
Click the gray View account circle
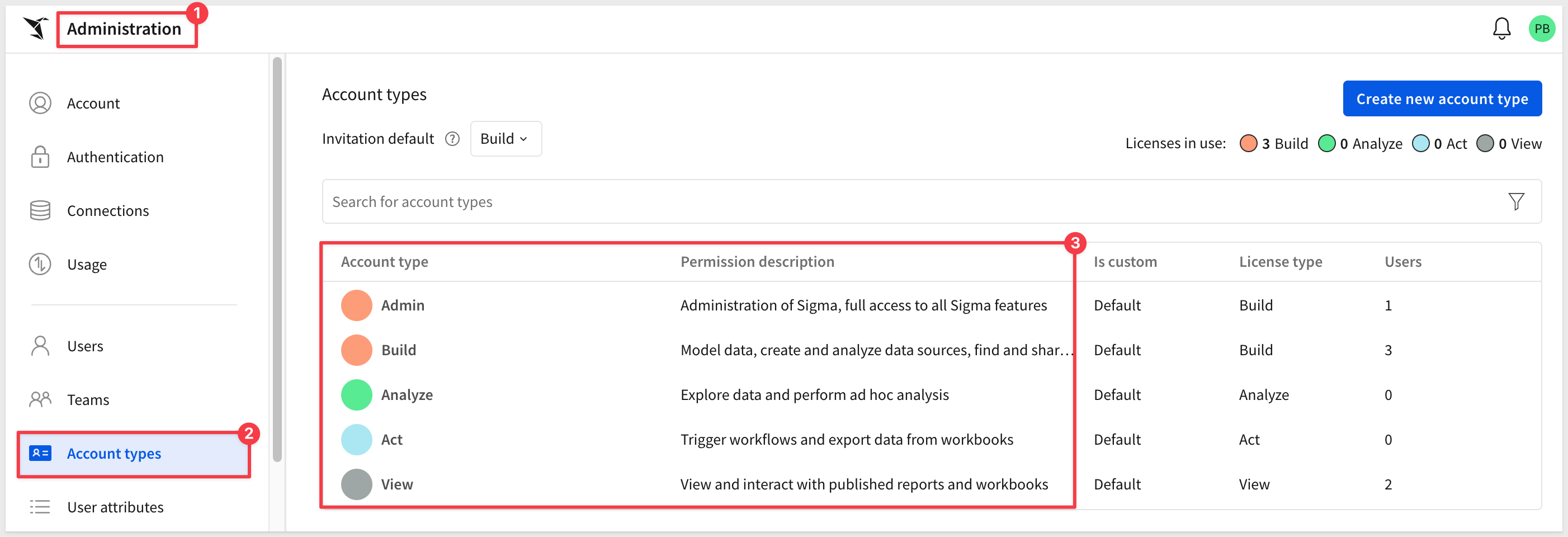[x=357, y=484]
